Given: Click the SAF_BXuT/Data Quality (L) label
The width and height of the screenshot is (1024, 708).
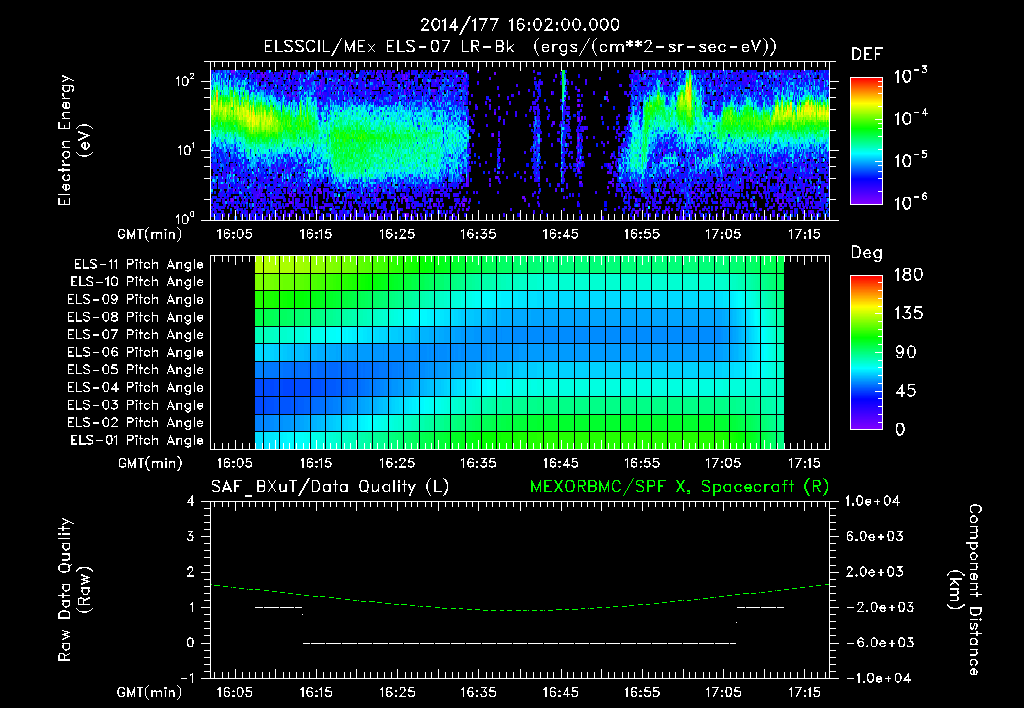Looking at the screenshot, I should 330,487.
